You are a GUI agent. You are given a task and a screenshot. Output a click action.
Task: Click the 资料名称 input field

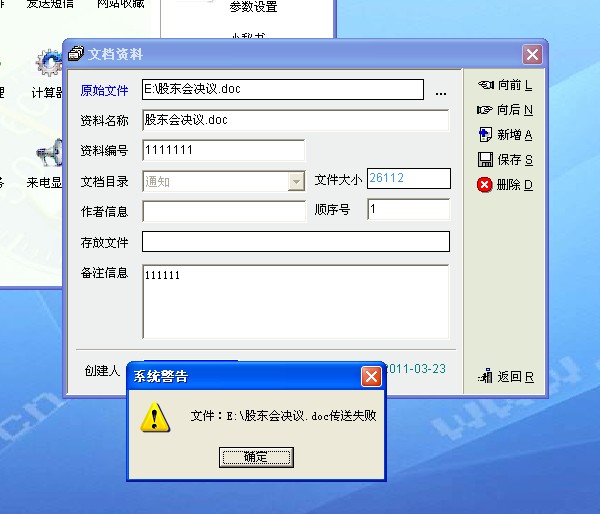(x=295, y=120)
